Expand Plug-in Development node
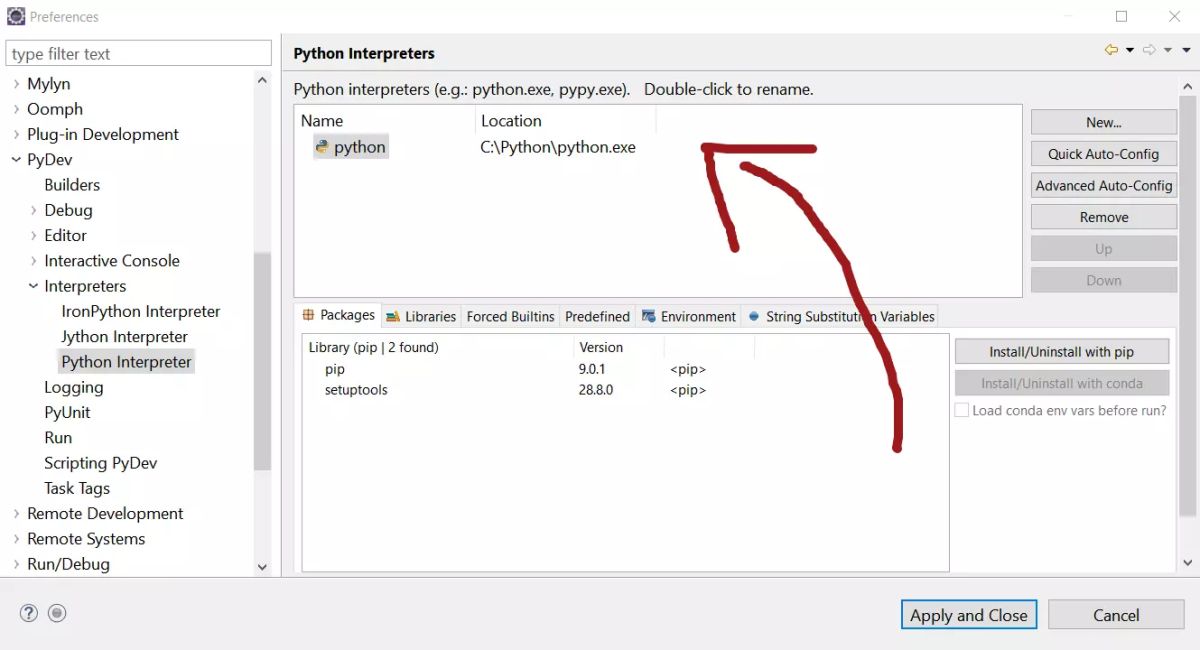 [x=16, y=134]
